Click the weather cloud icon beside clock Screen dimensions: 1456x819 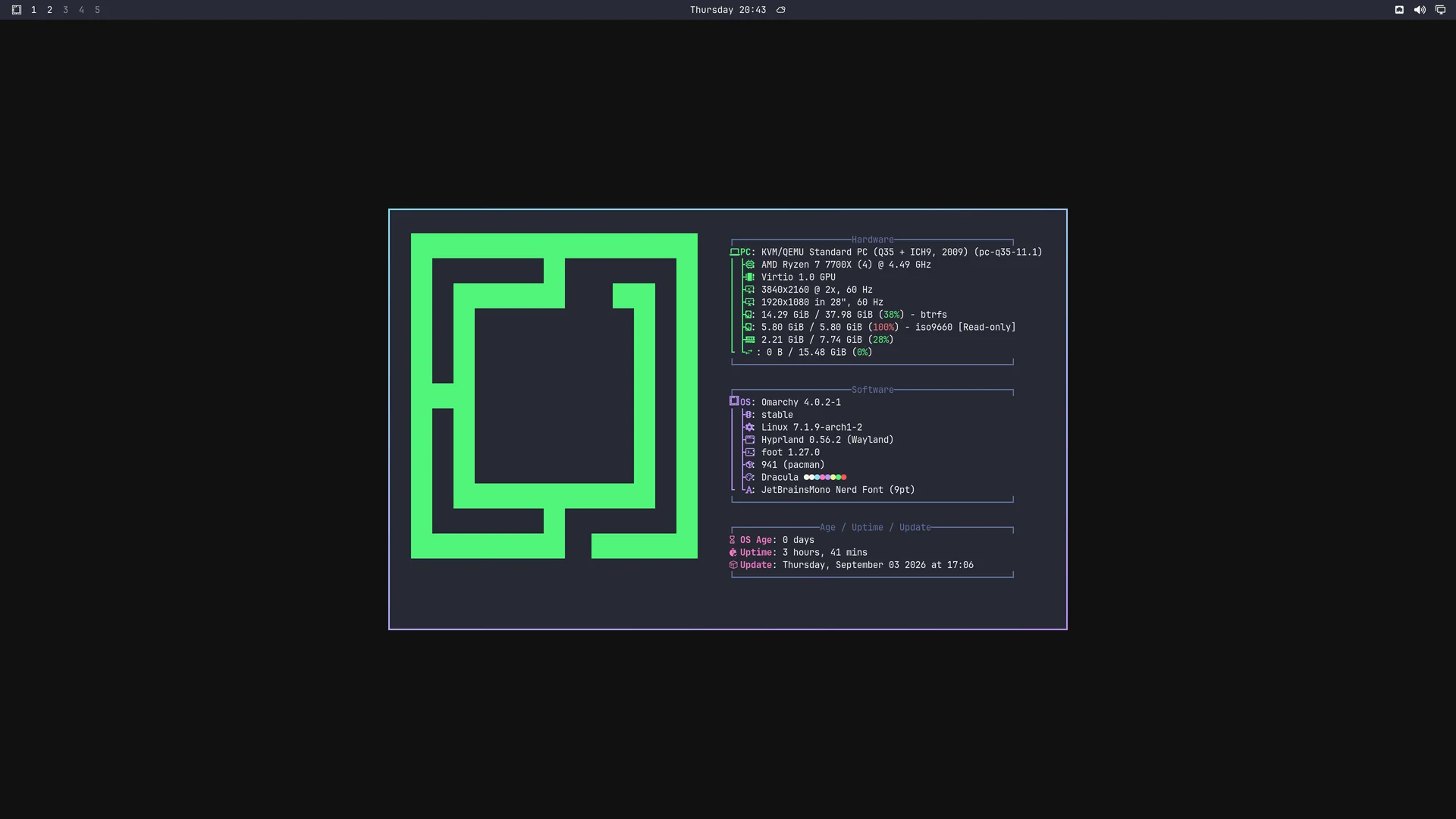click(x=780, y=10)
